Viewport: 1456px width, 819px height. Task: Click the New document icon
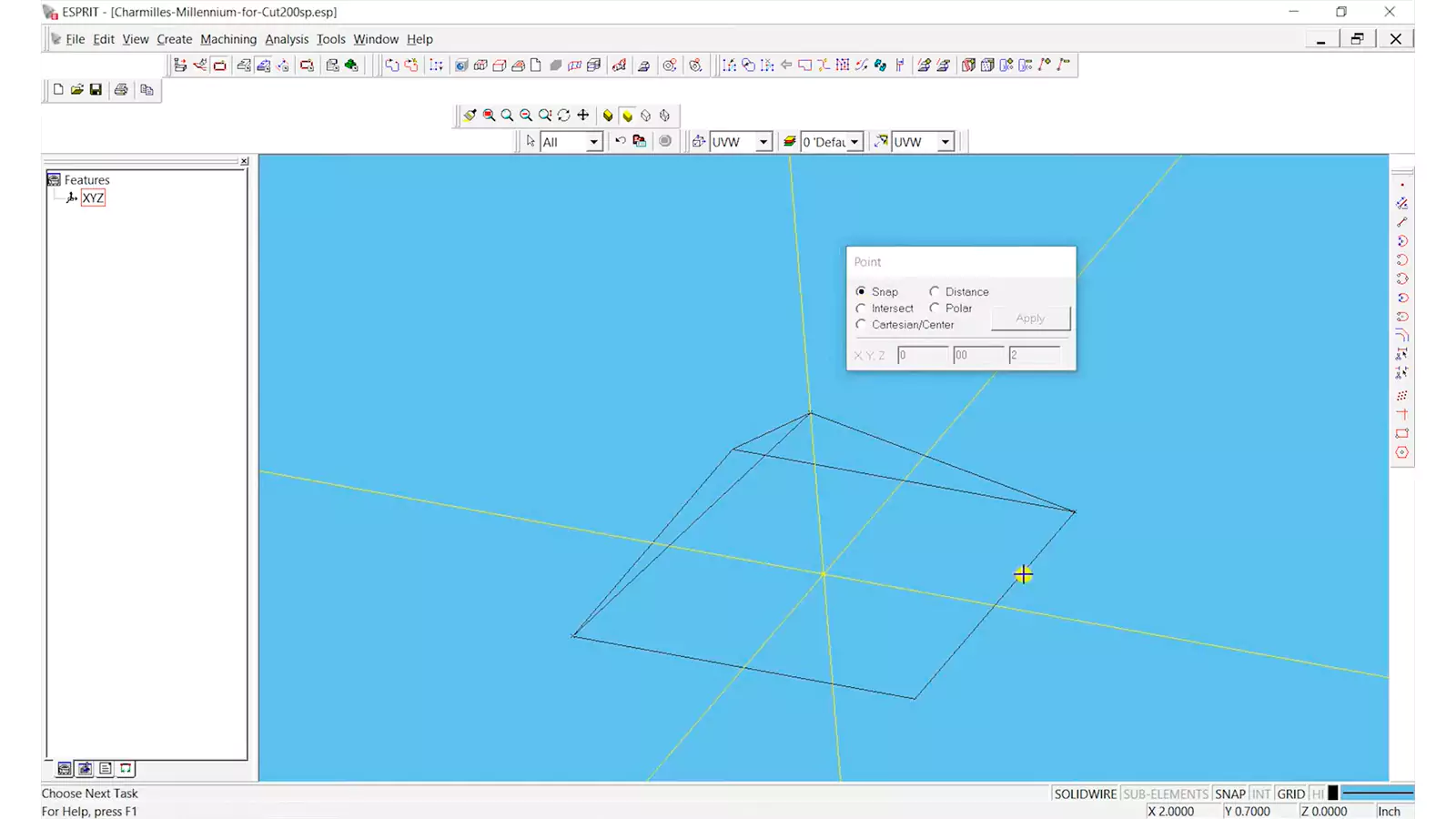[58, 90]
